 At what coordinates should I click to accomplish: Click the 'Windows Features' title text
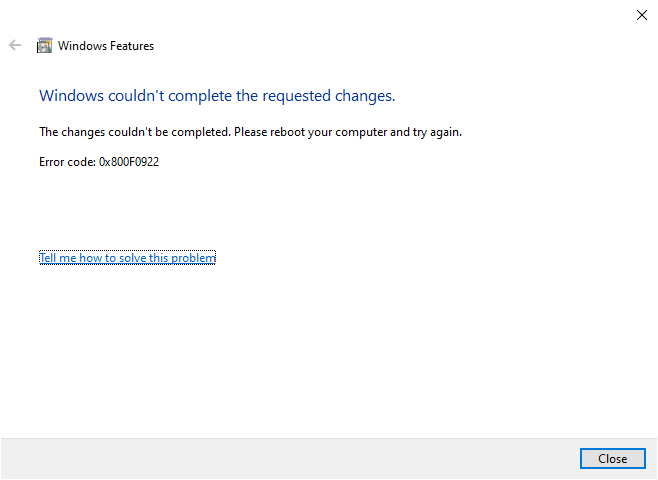tap(106, 45)
